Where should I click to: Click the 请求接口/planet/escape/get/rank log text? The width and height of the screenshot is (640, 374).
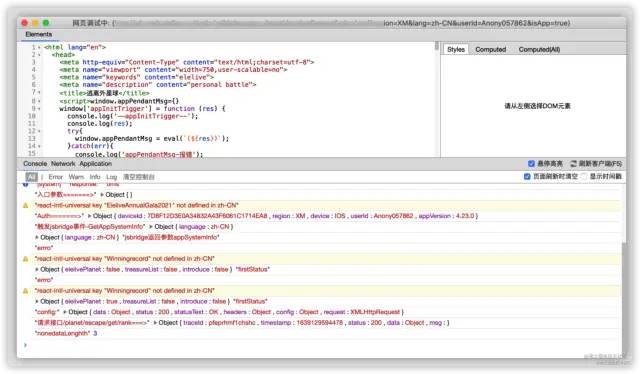point(92,323)
